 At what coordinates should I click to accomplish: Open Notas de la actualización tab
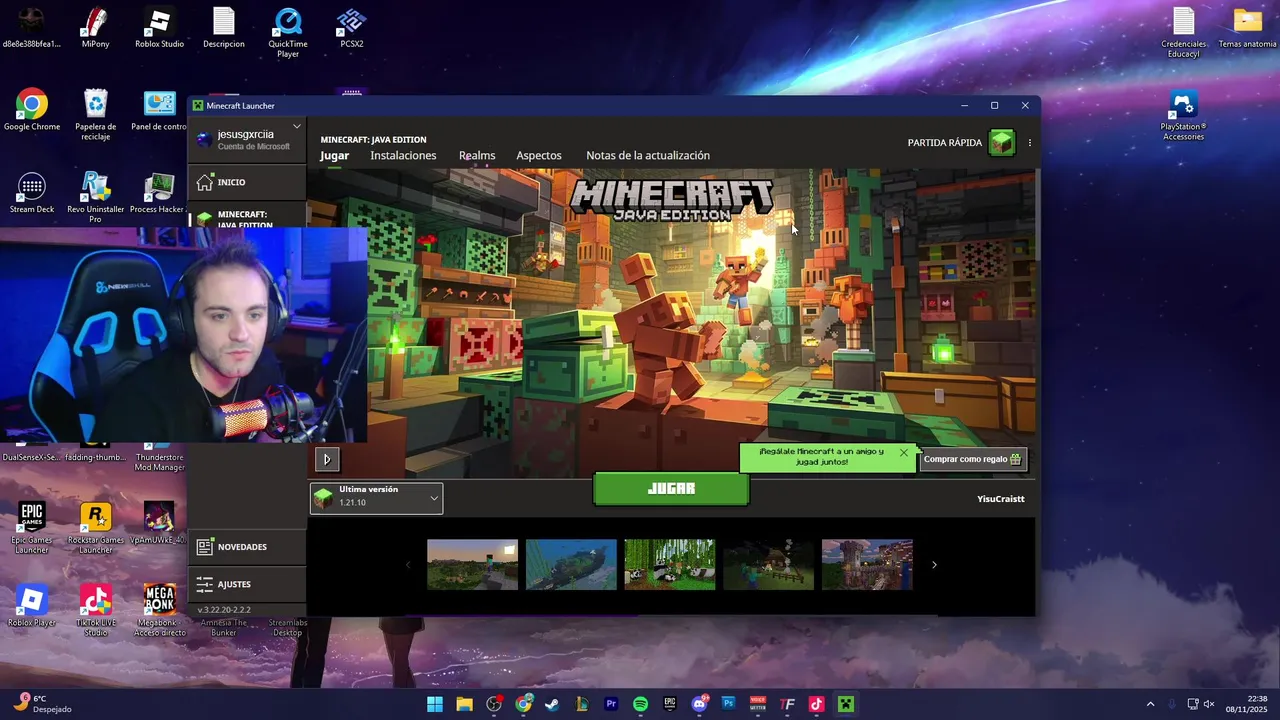(x=648, y=156)
